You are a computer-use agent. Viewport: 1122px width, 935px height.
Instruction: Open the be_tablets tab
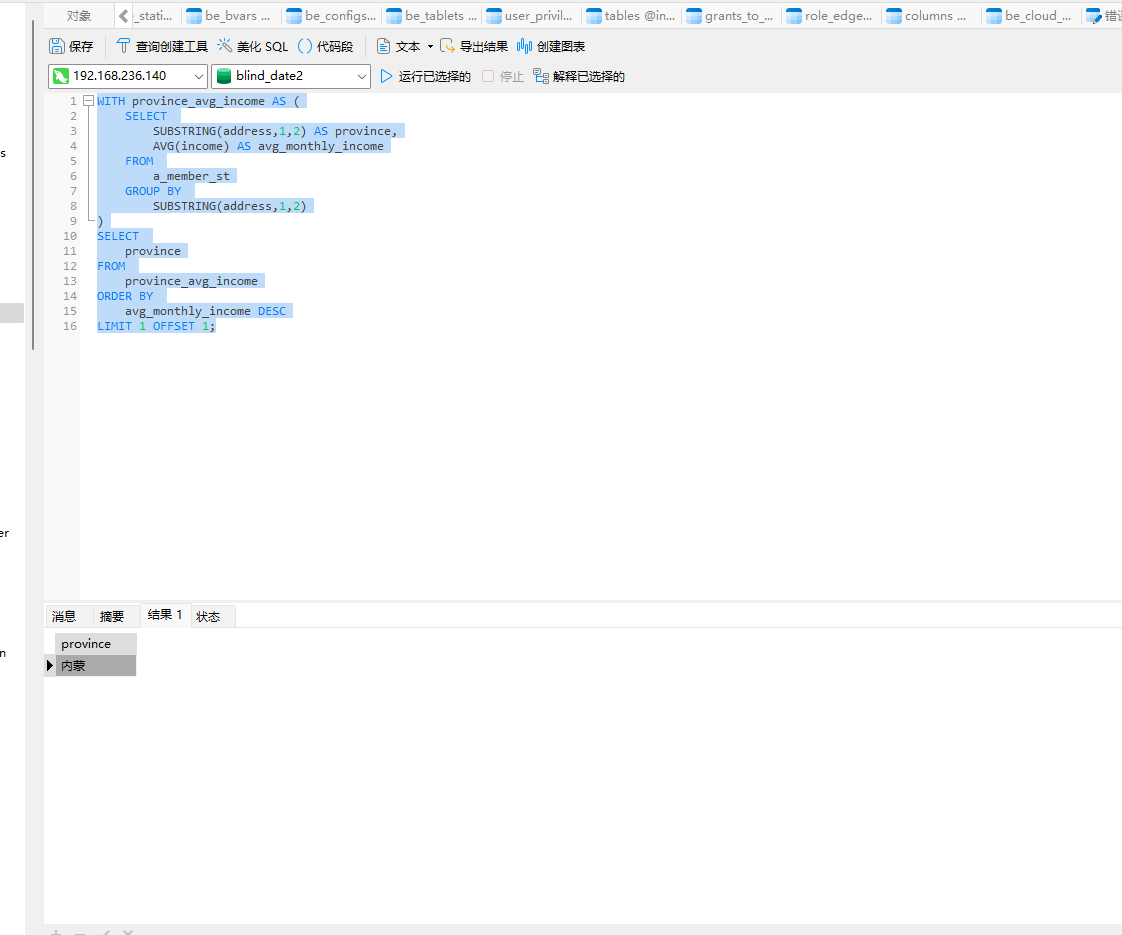(432, 16)
